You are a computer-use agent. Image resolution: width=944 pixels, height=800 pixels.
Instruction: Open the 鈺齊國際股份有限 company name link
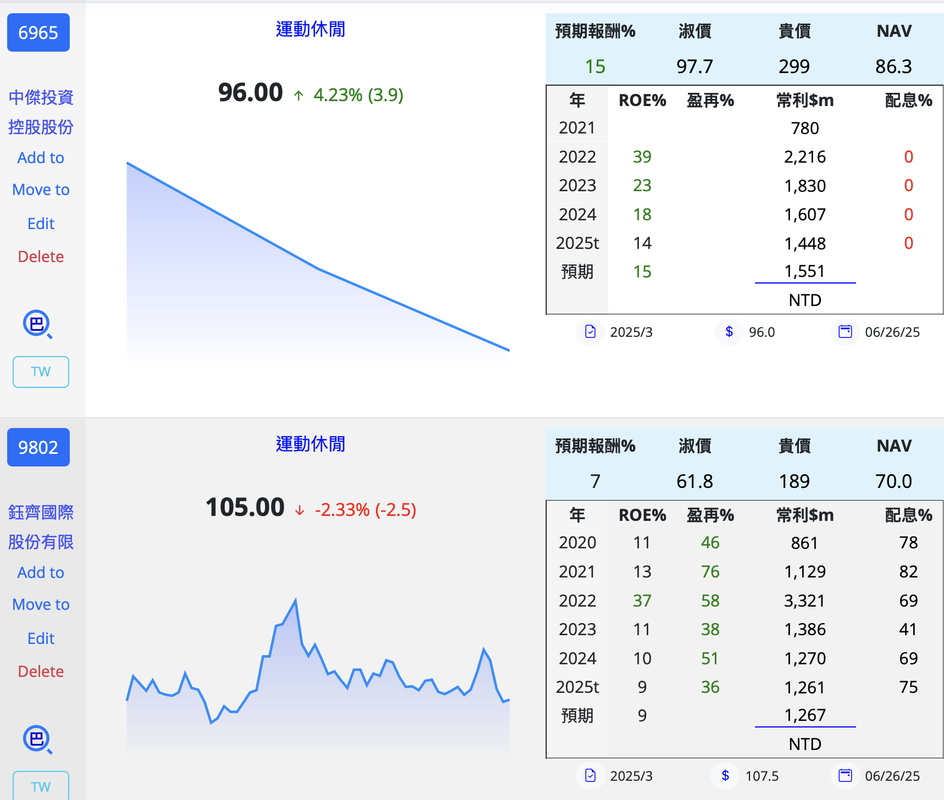pos(41,527)
